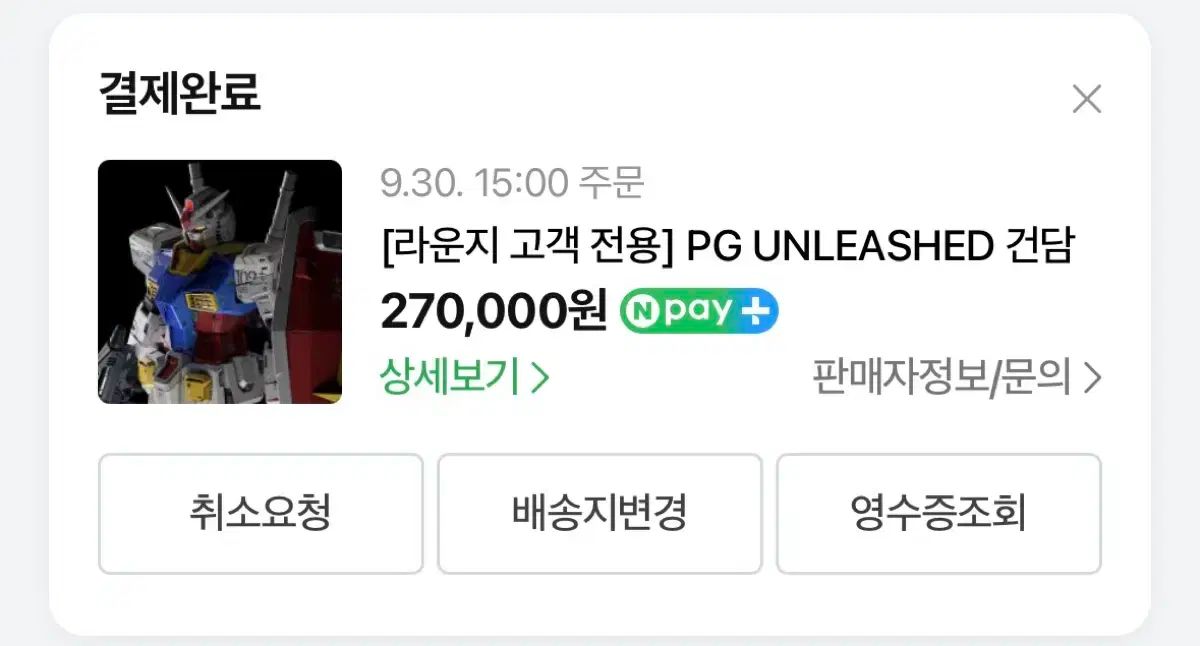The width and height of the screenshot is (1200, 646).
Task: Close the 결제완료 order card
Action: [1086, 99]
